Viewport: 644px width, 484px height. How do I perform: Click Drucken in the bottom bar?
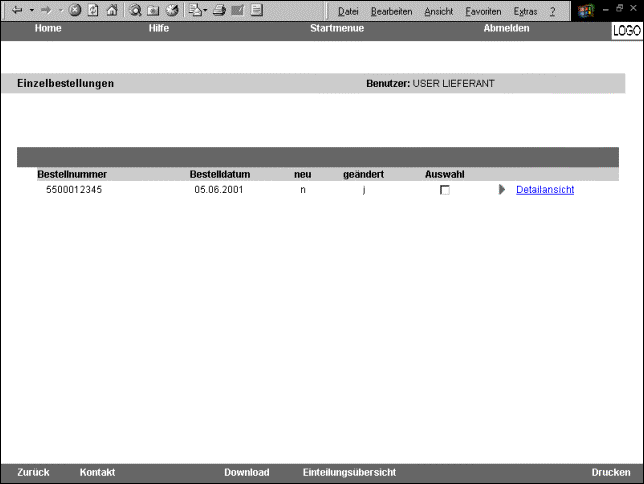point(611,472)
